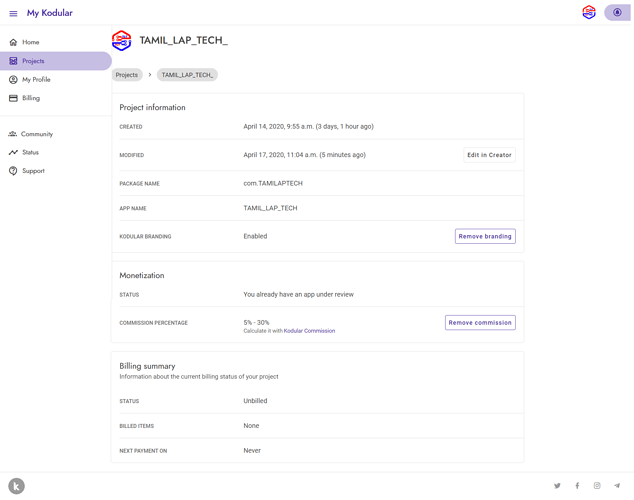Click the Support question-mark icon

point(13,171)
